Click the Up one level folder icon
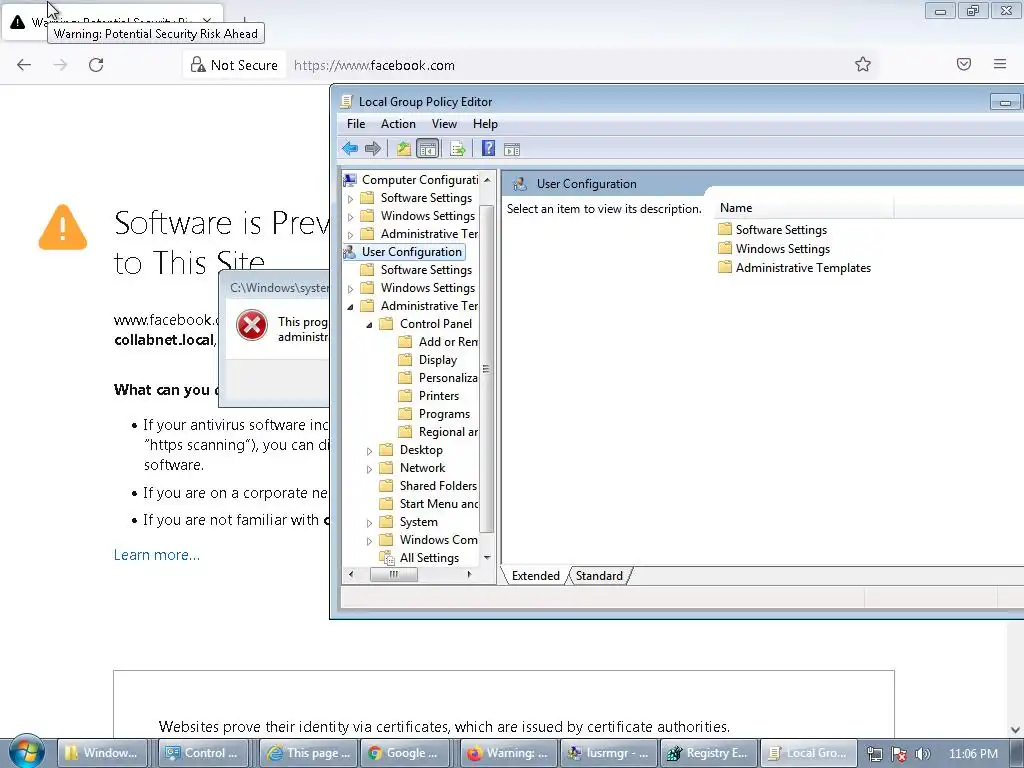Viewport: 1024px width, 768px height. tap(404, 149)
